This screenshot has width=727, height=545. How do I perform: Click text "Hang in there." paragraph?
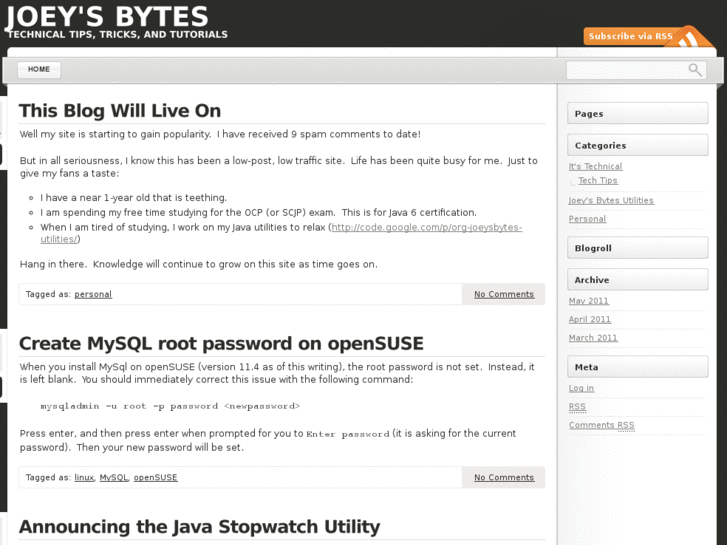pos(198,264)
